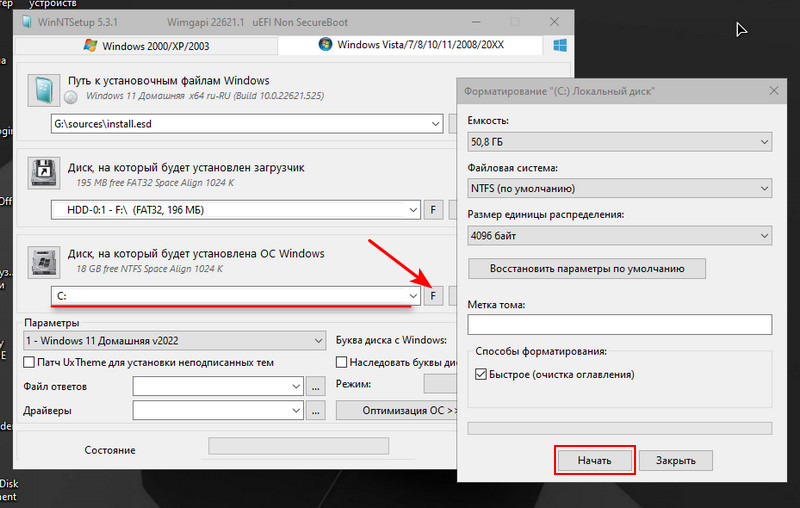
Task: Click the boot drive floppy icon
Action: (44, 173)
